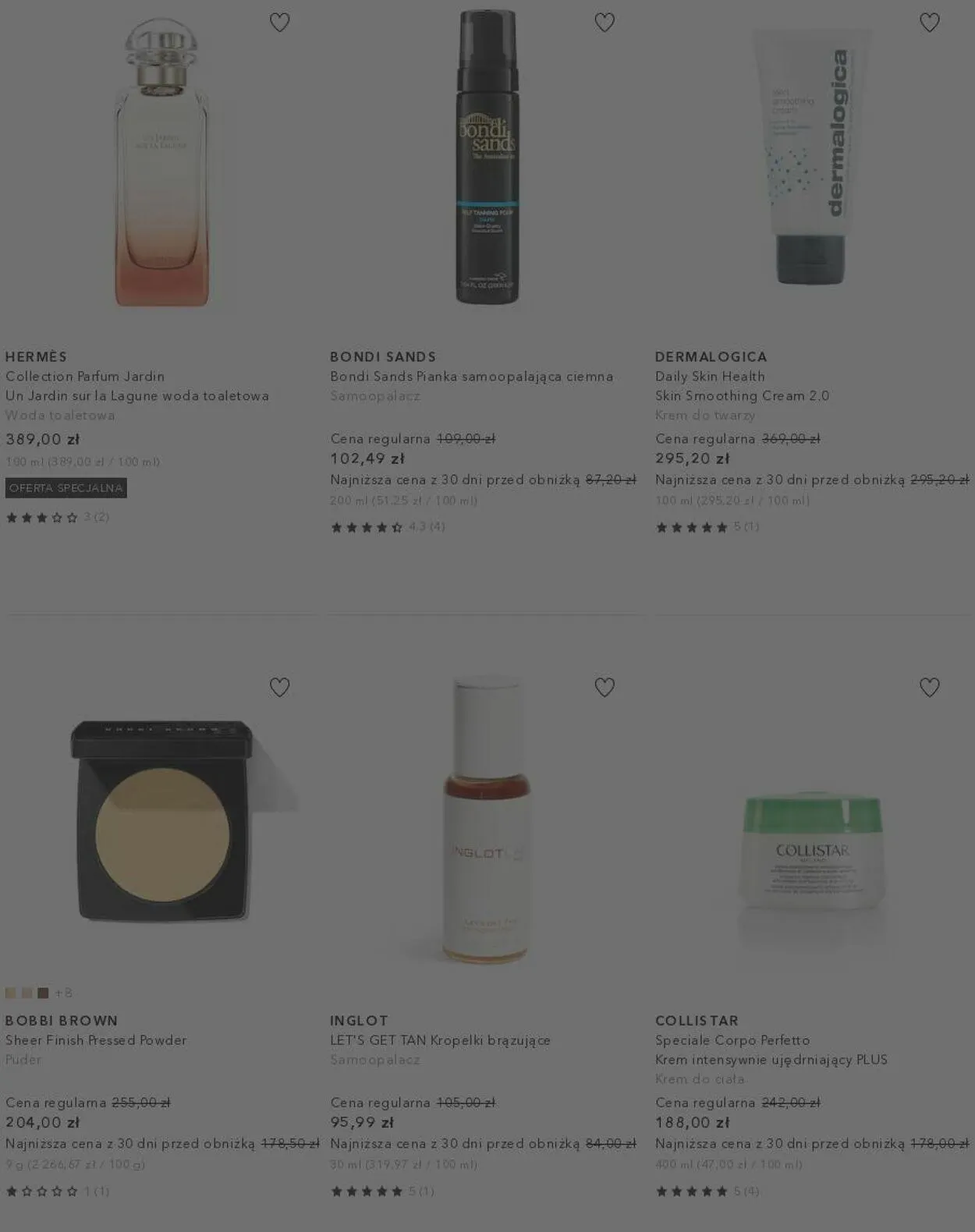Image resolution: width=975 pixels, height=1232 pixels.
Task: Open the Collistar star rating reviews
Action: click(x=707, y=1191)
